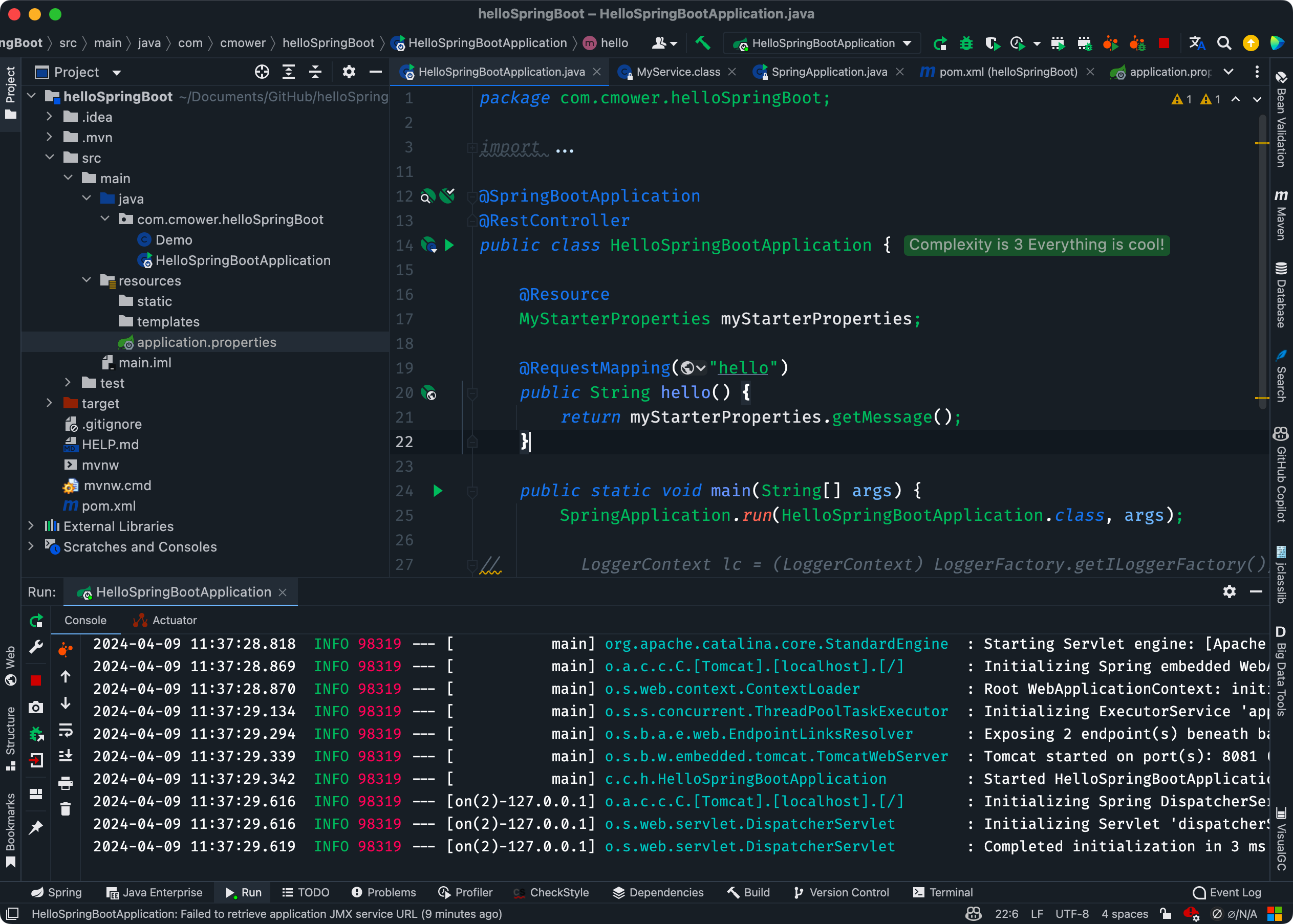Toggle scroll to end of console

[x=66, y=756]
